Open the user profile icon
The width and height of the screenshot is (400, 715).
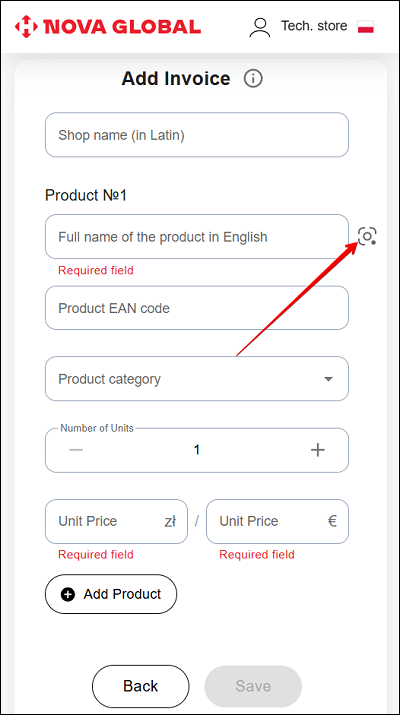tap(260, 26)
